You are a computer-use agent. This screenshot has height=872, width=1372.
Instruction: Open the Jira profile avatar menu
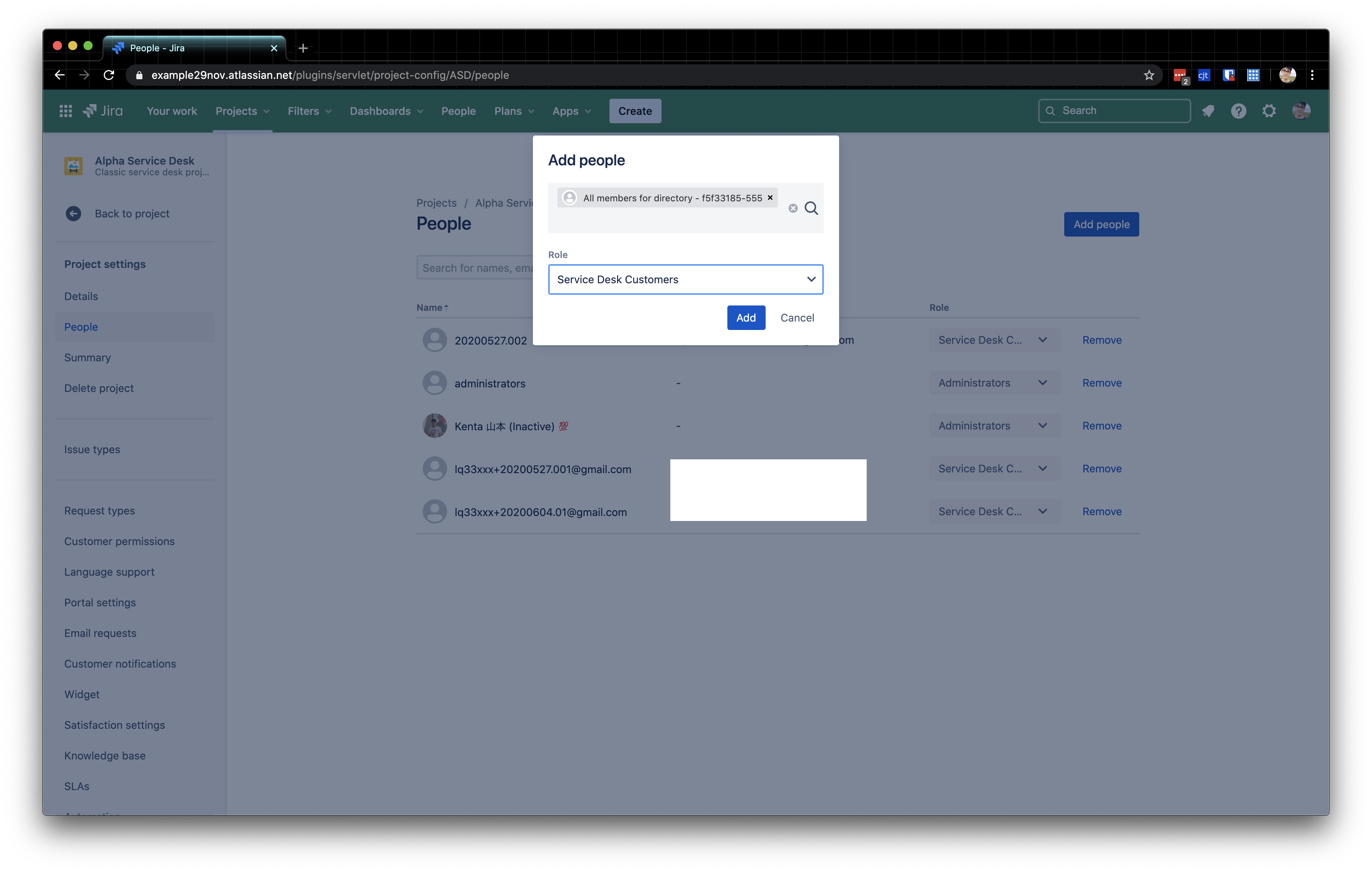[x=1301, y=111]
